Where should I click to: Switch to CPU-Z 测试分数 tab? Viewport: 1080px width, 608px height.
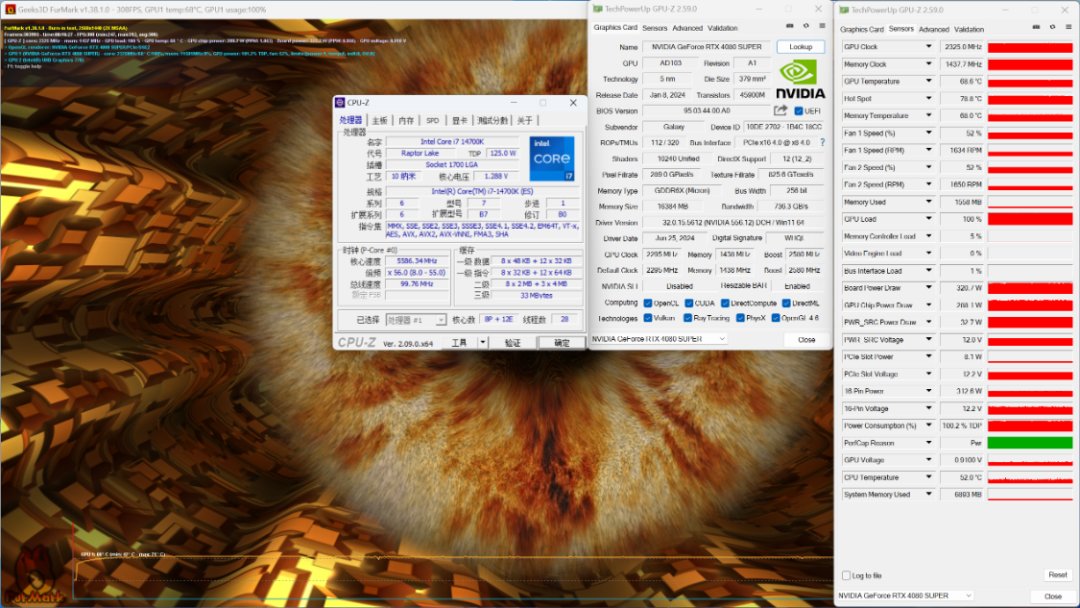pos(492,120)
